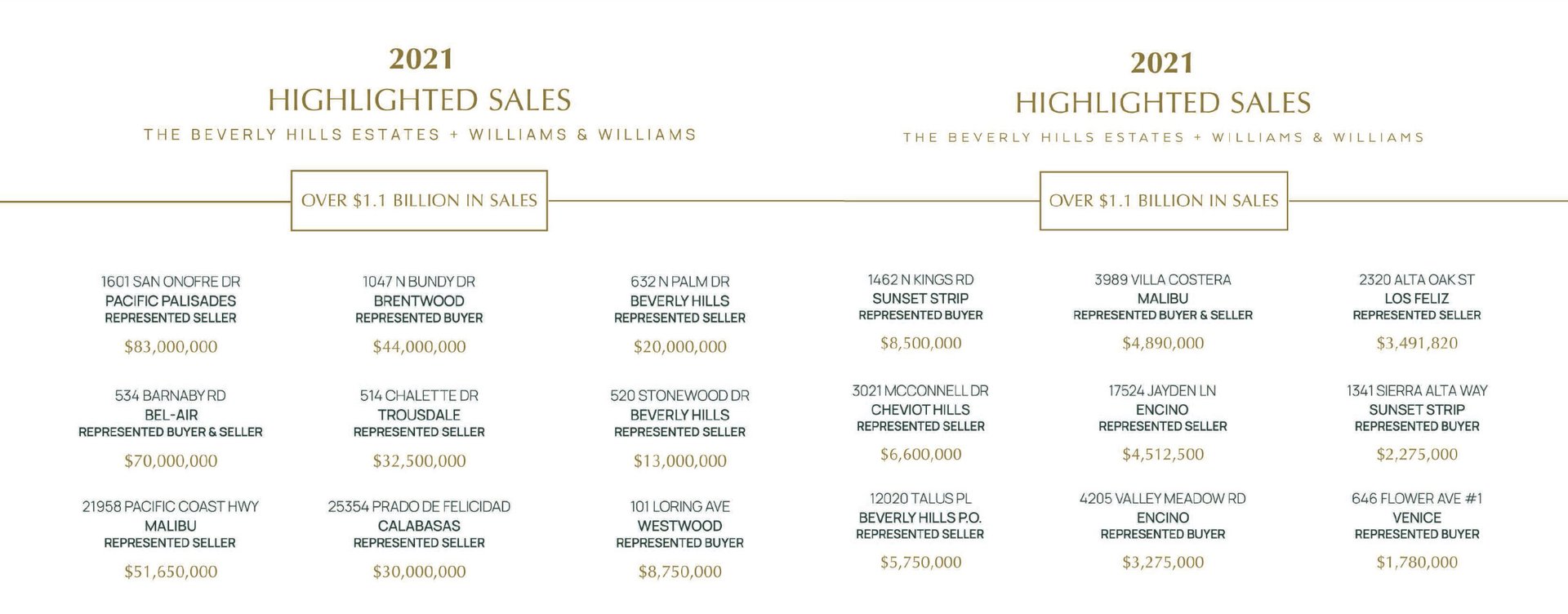This screenshot has width=1568, height=614.
Task: Select the 21958 Pacific Coast Hwy listing
Action: [x=171, y=507]
